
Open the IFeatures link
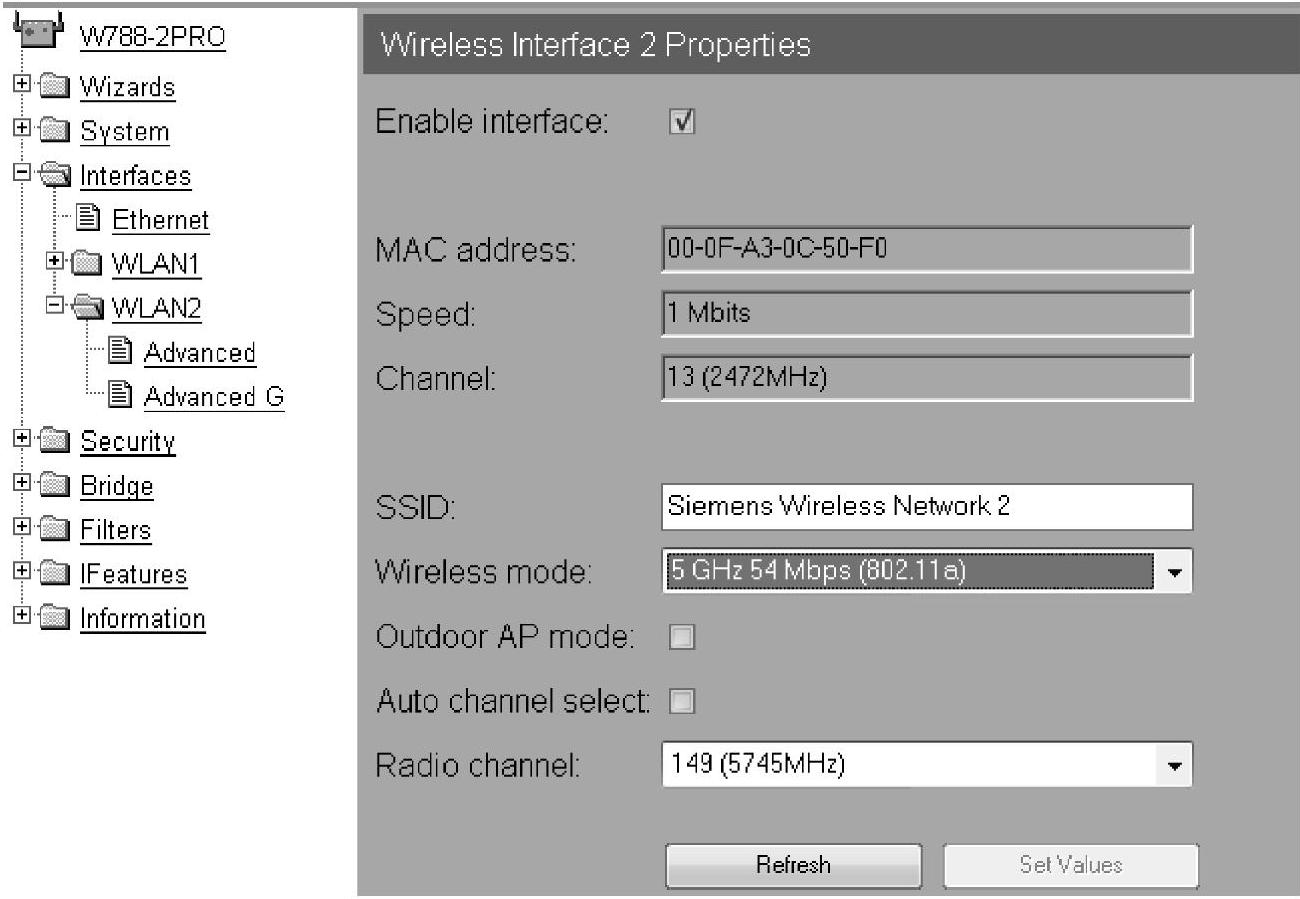[133, 574]
